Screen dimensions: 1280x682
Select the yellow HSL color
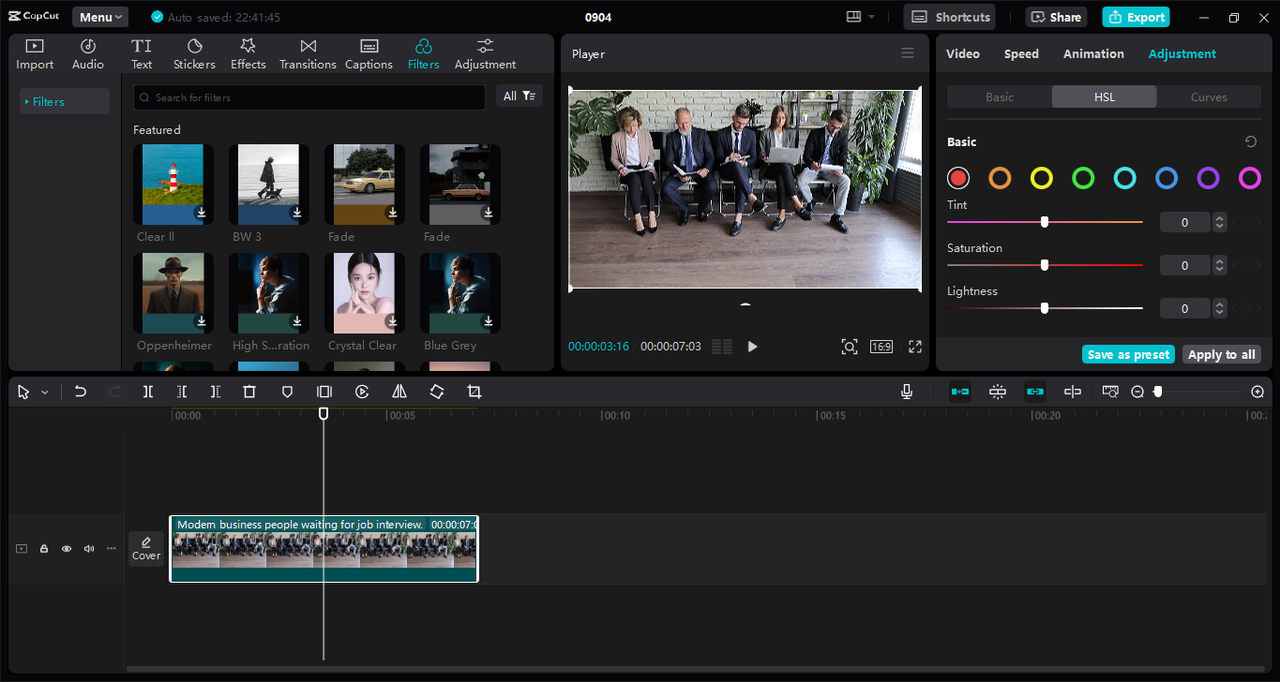click(1042, 178)
